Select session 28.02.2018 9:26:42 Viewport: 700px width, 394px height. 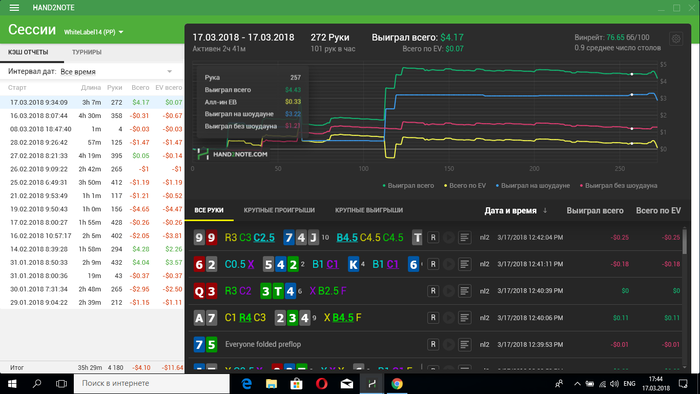(x=92, y=142)
